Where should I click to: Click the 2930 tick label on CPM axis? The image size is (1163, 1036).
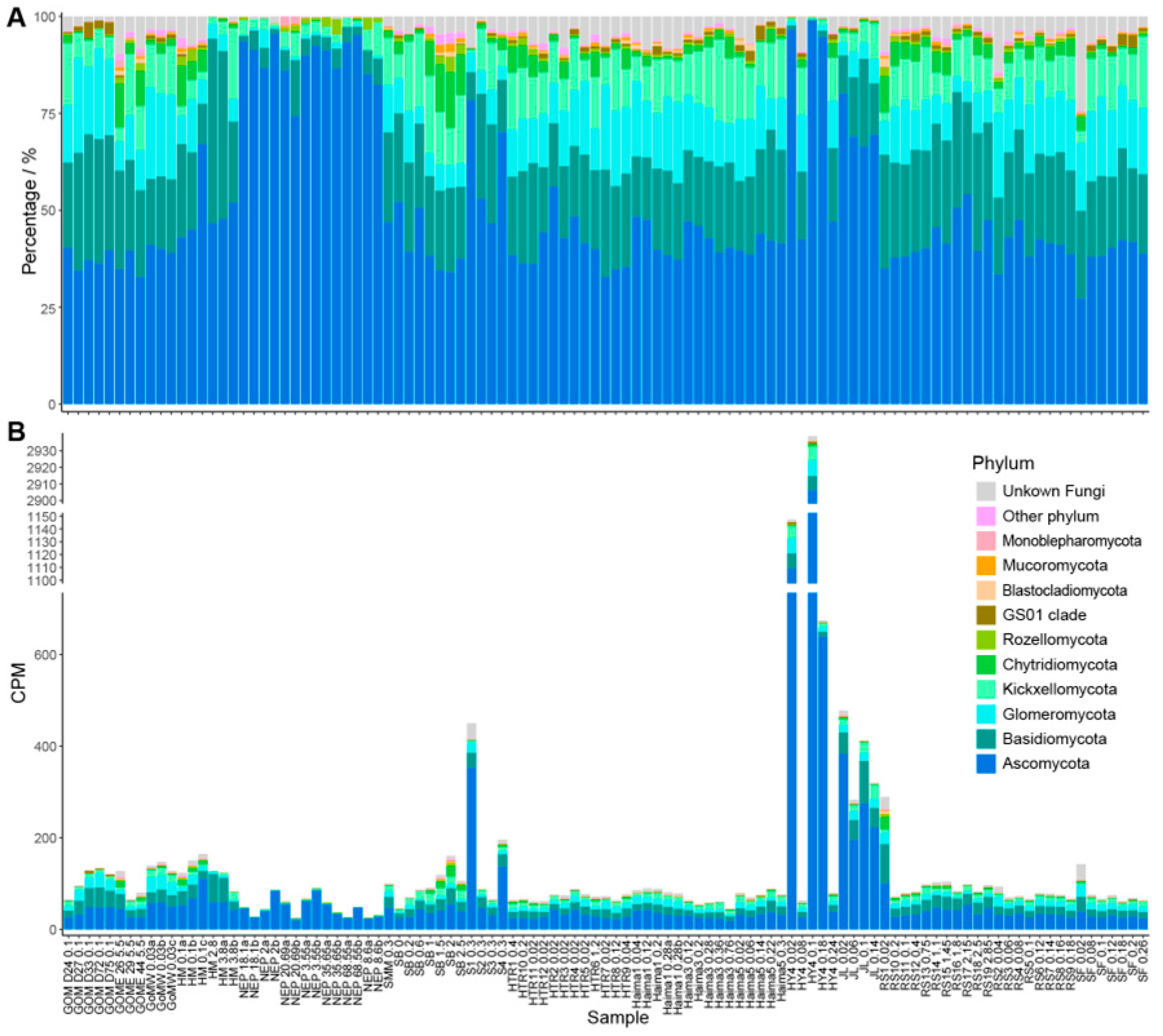(x=41, y=451)
